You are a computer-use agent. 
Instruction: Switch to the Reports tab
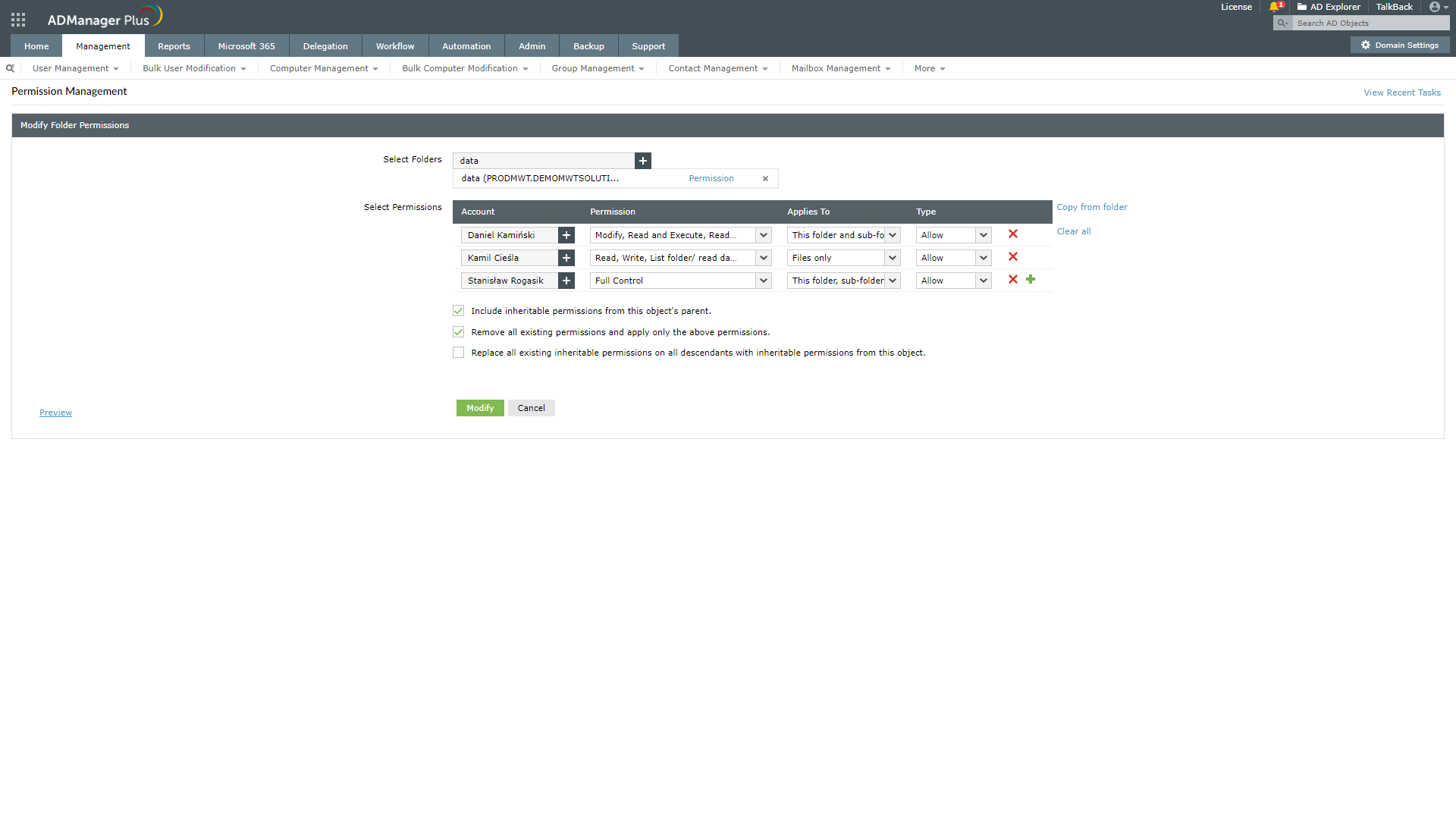(x=174, y=46)
